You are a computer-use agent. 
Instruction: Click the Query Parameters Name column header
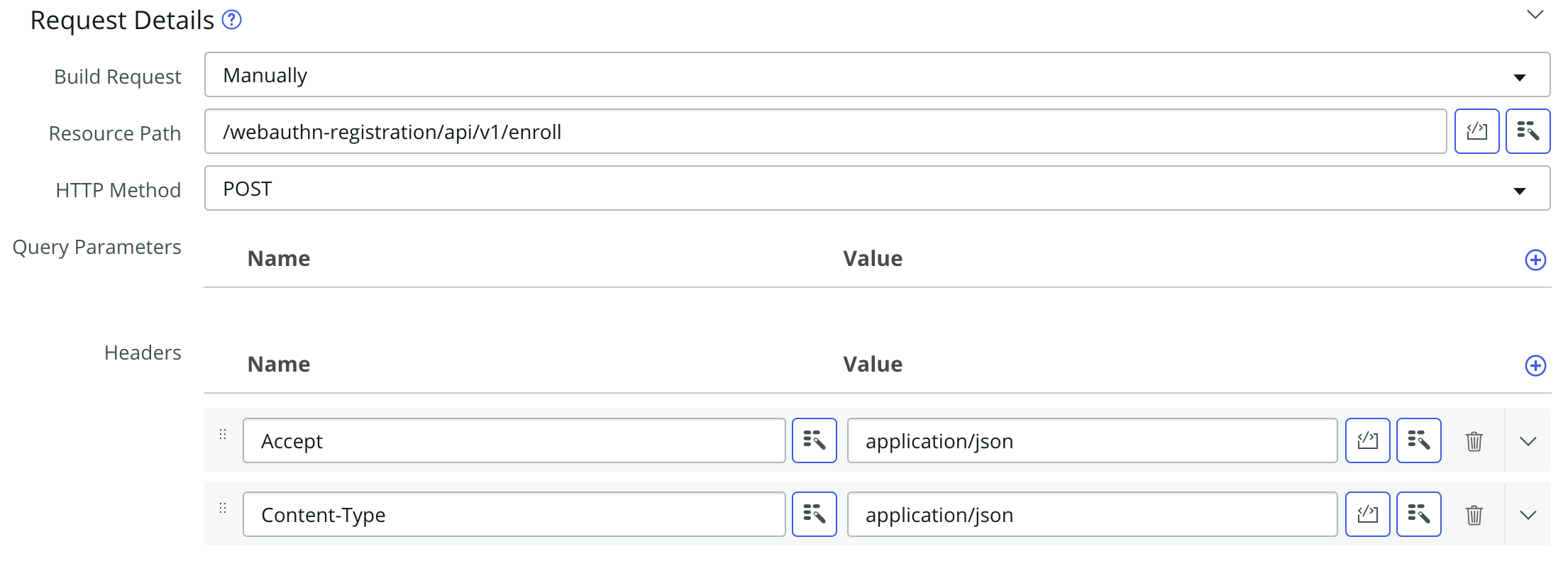pos(279,259)
